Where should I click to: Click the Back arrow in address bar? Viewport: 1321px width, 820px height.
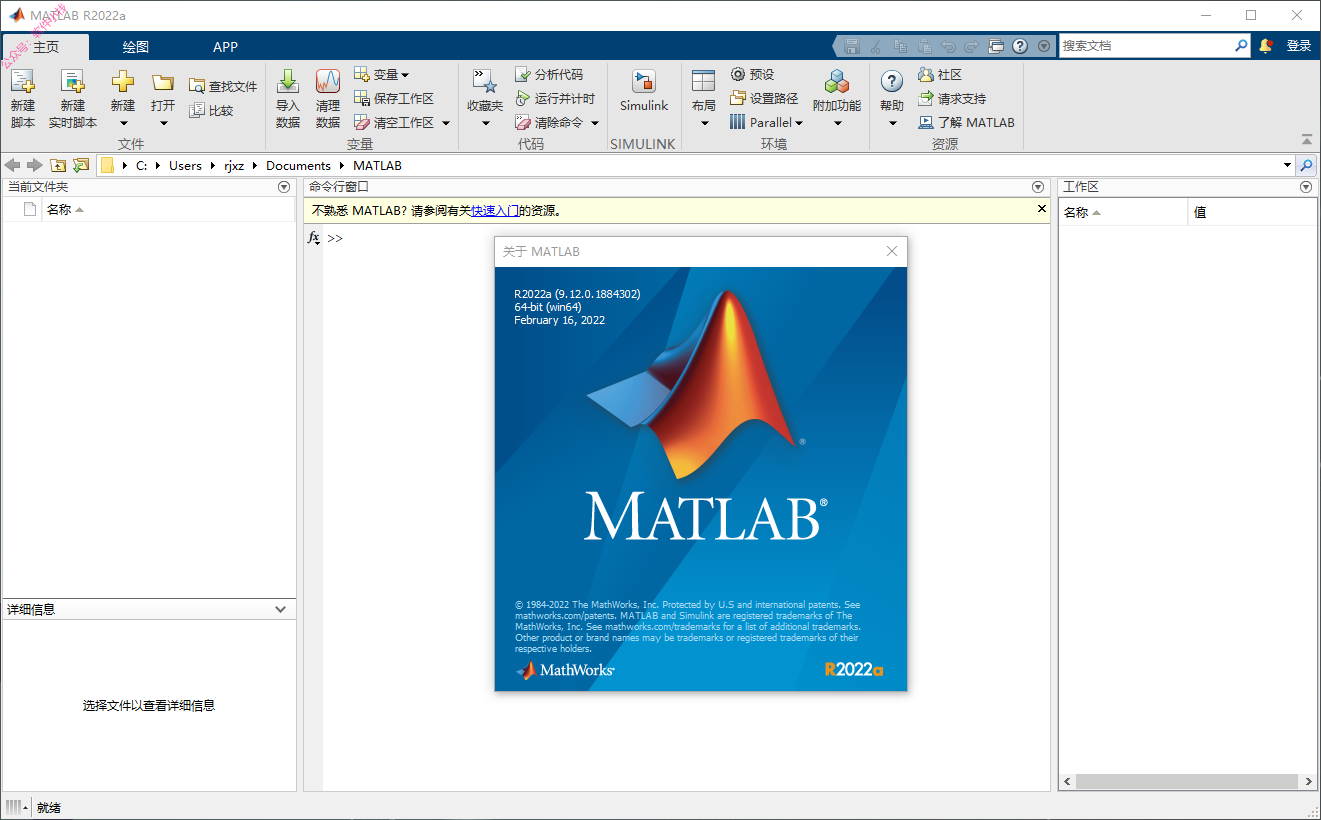pyautogui.click(x=13, y=165)
